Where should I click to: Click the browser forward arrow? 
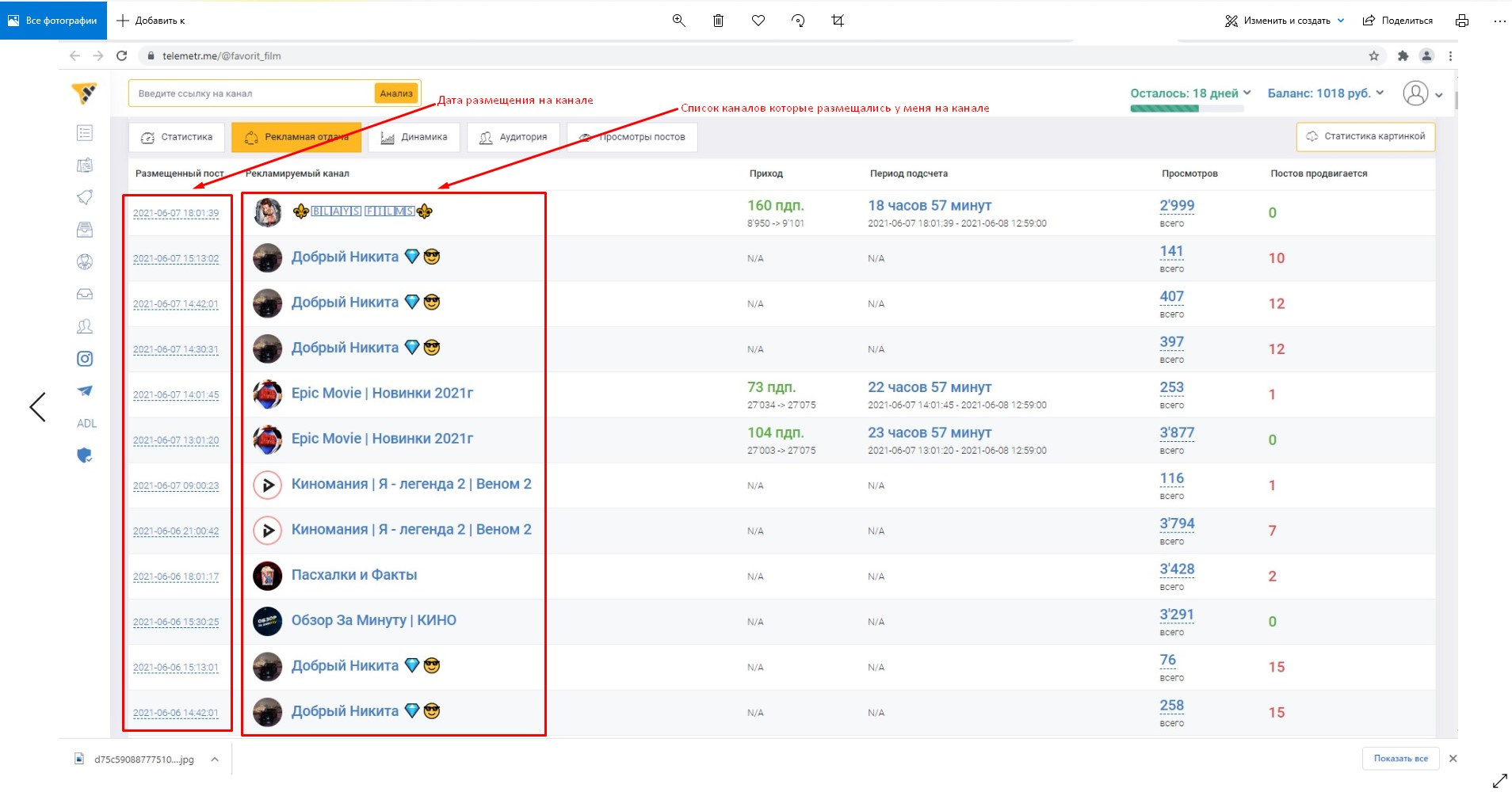(98, 55)
